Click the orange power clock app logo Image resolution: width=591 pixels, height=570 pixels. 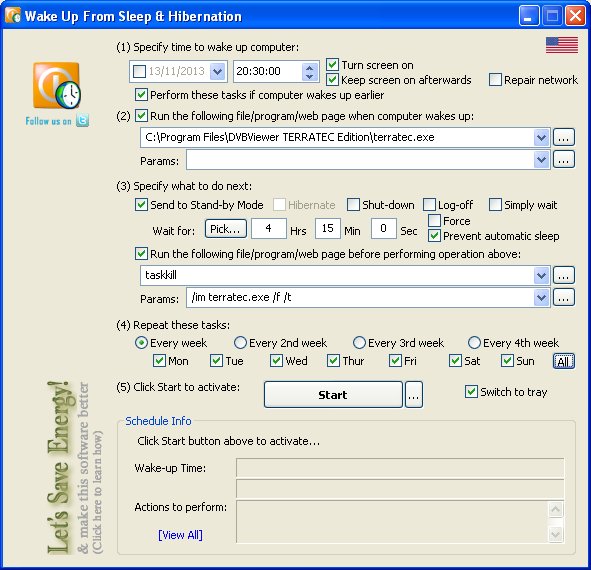click(57, 86)
